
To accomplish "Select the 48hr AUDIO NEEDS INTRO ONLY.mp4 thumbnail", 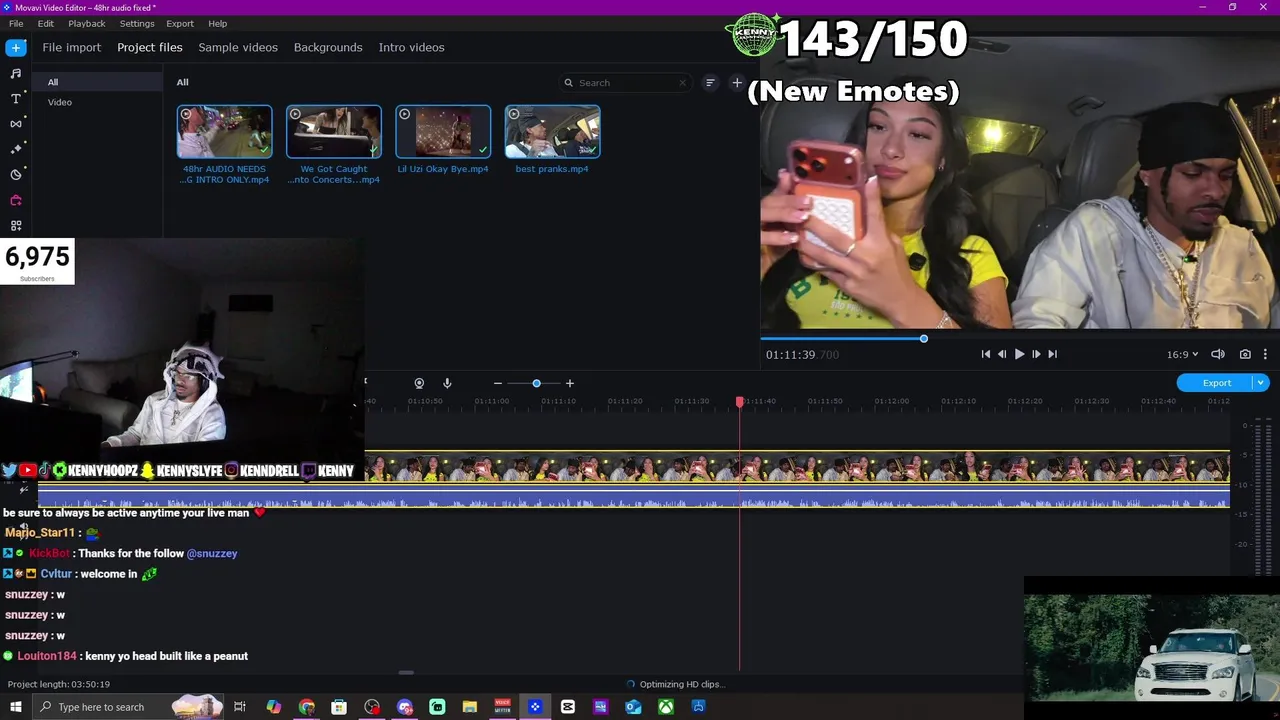I will point(224,132).
